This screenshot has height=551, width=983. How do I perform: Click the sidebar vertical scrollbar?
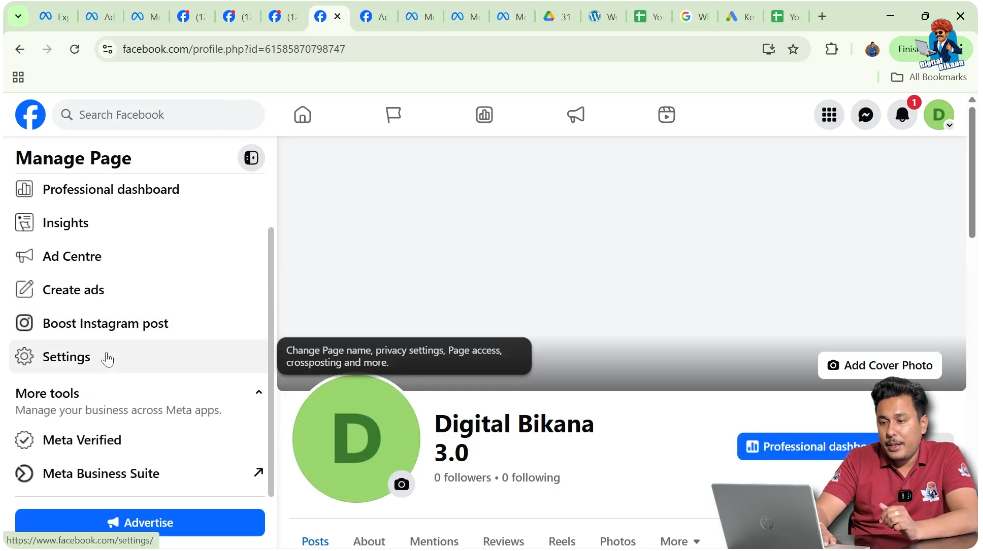(271, 362)
